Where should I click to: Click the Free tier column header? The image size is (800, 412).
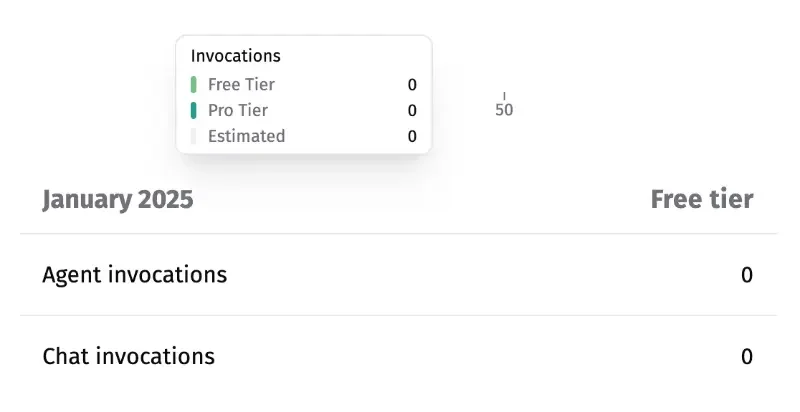tap(702, 199)
